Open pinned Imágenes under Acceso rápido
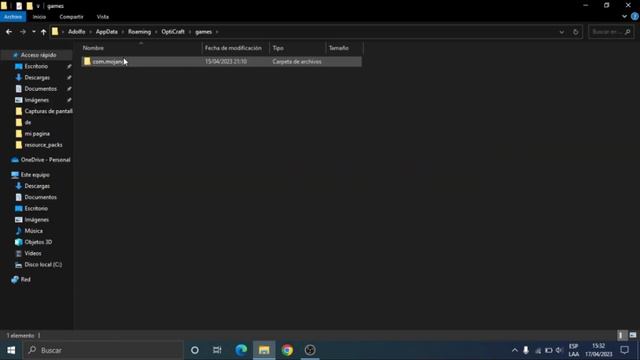 (x=36, y=100)
